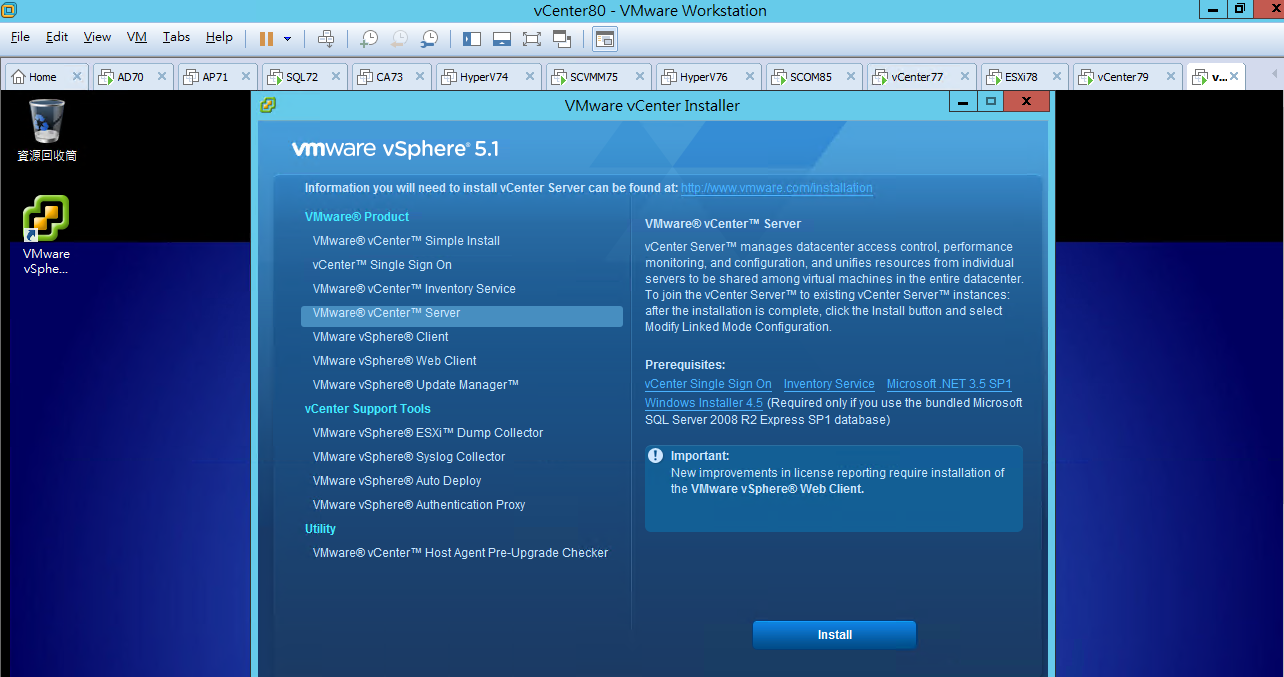Switch to Unity mode icon
The image size is (1284, 677).
562,39
